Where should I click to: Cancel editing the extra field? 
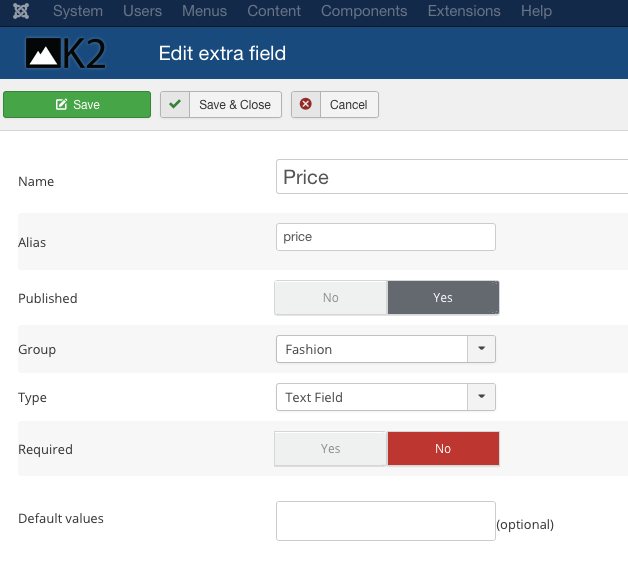pos(335,104)
